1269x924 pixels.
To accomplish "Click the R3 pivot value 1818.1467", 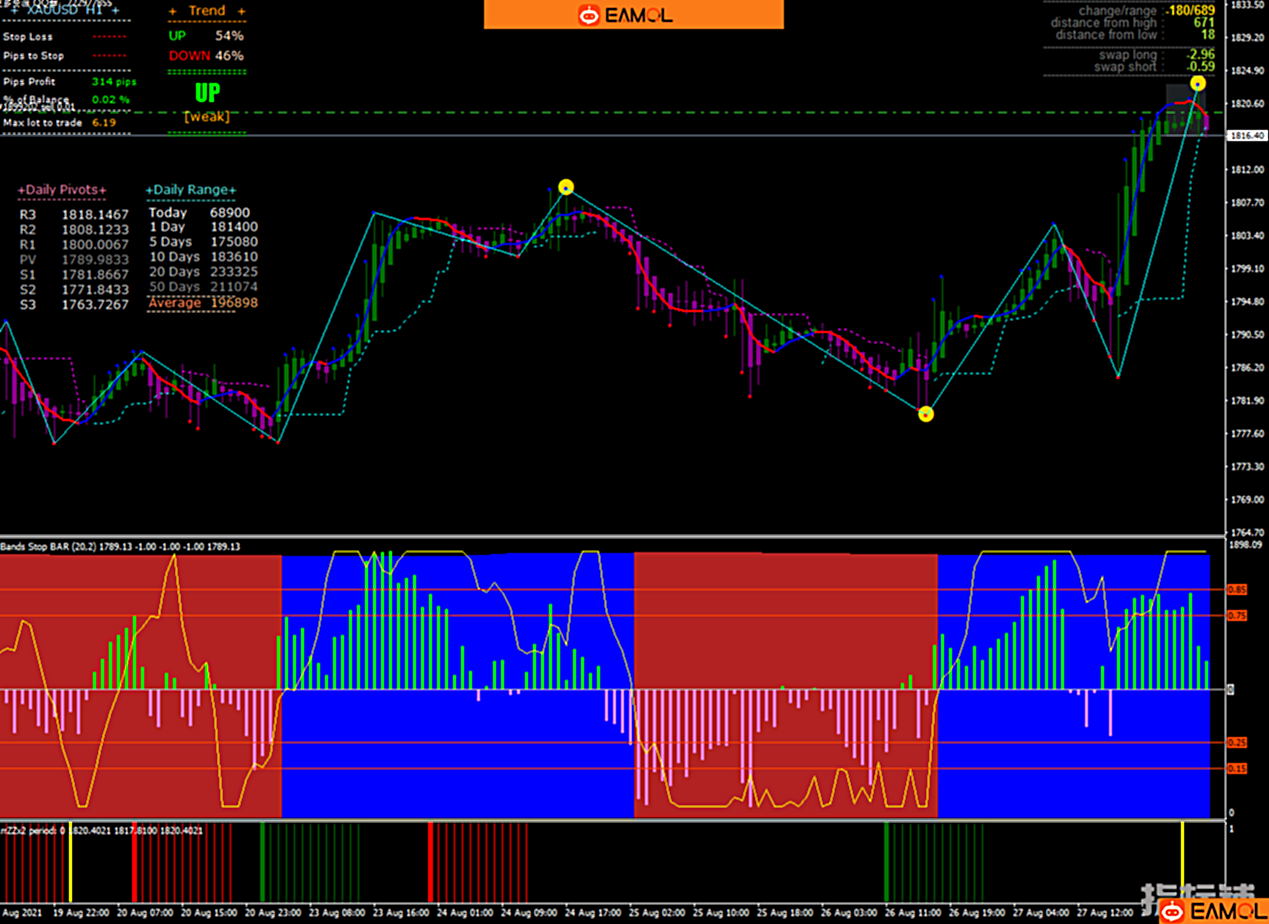I will click(95, 214).
